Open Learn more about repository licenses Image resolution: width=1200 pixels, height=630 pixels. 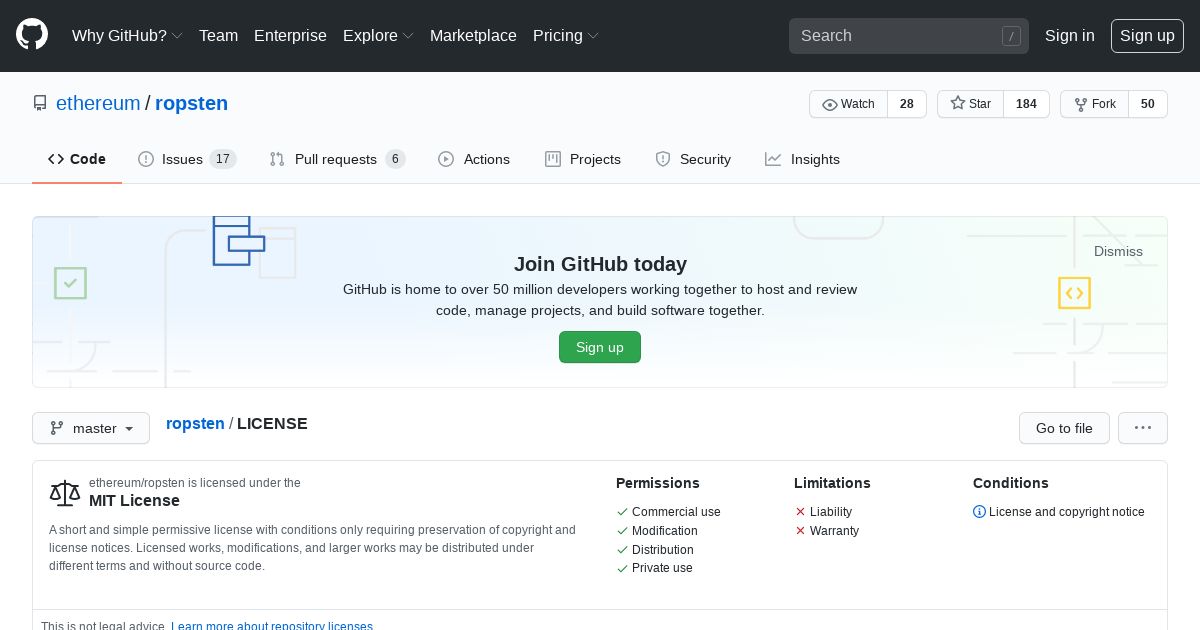click(272, 626)
